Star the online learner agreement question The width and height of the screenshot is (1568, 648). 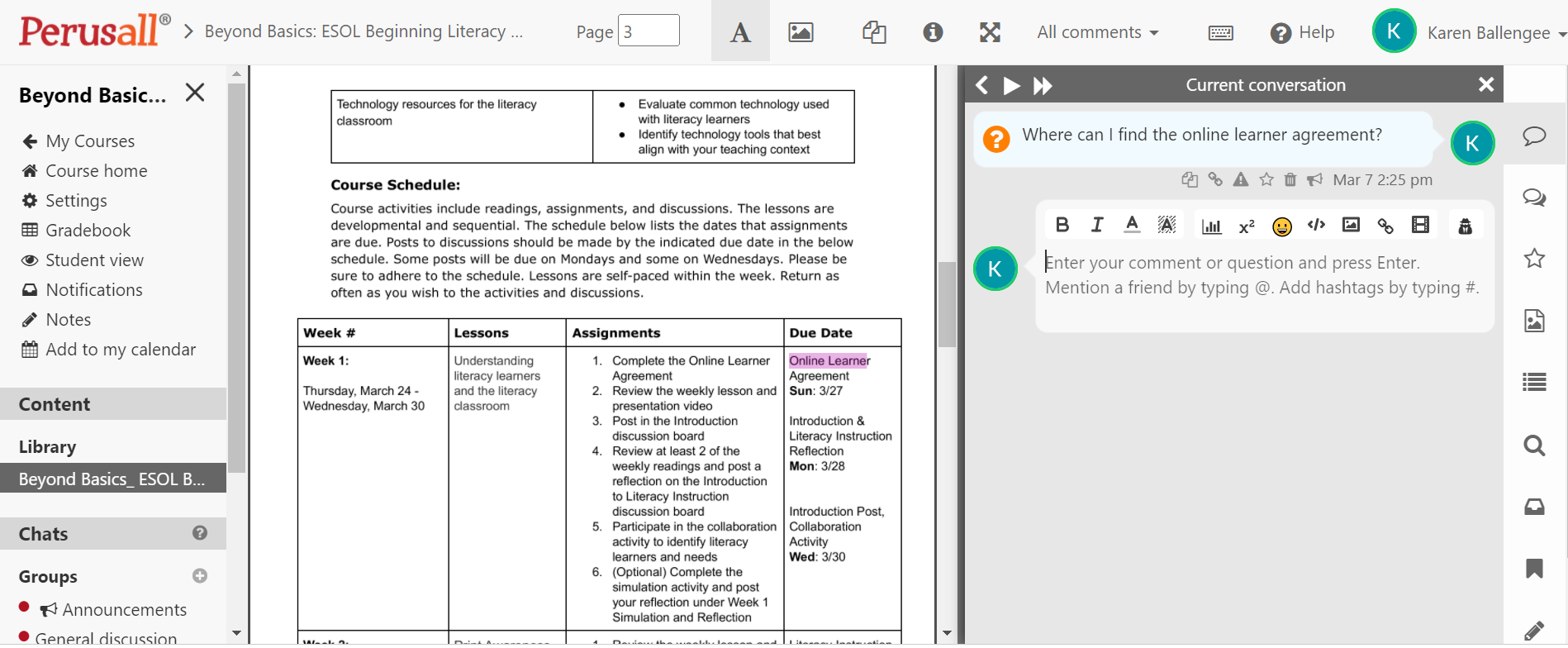pos(1266,180)
